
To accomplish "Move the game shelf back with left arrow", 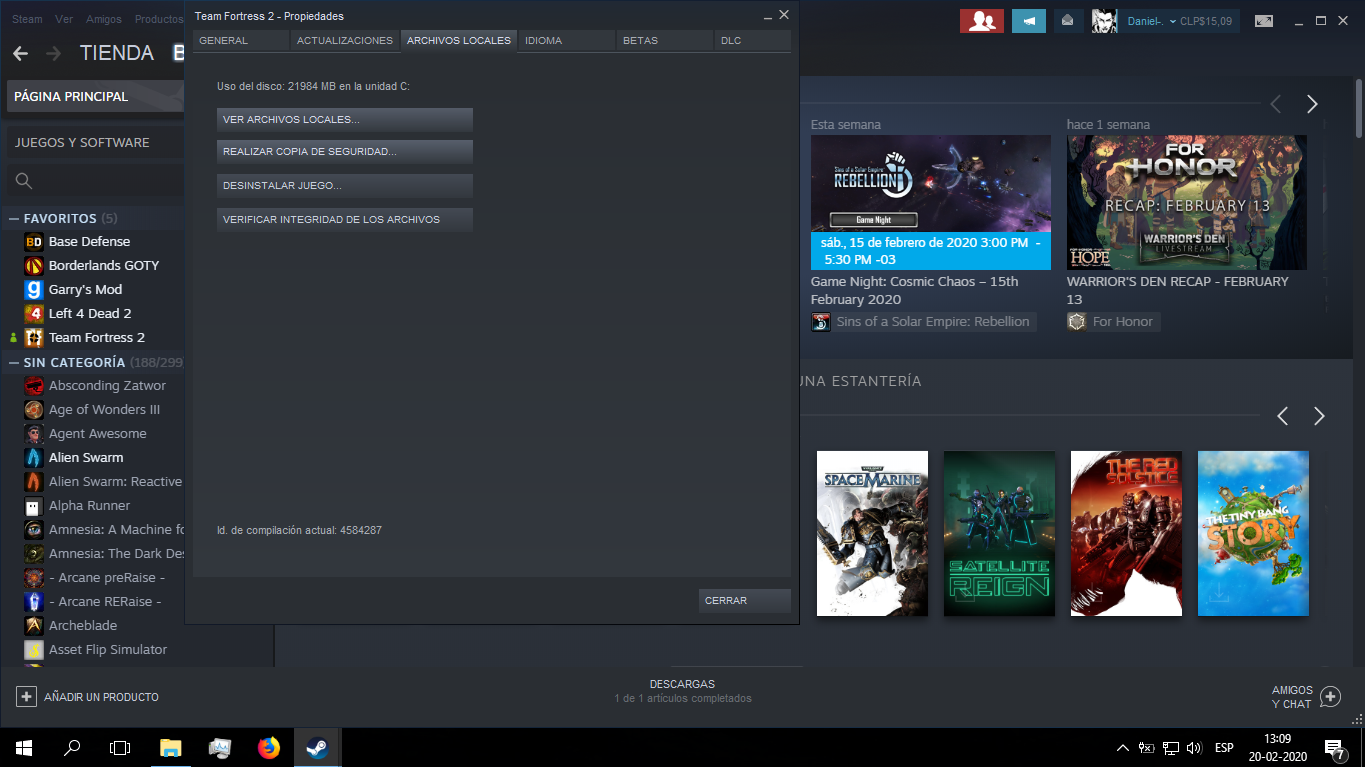I will (x=1283, y=416).
